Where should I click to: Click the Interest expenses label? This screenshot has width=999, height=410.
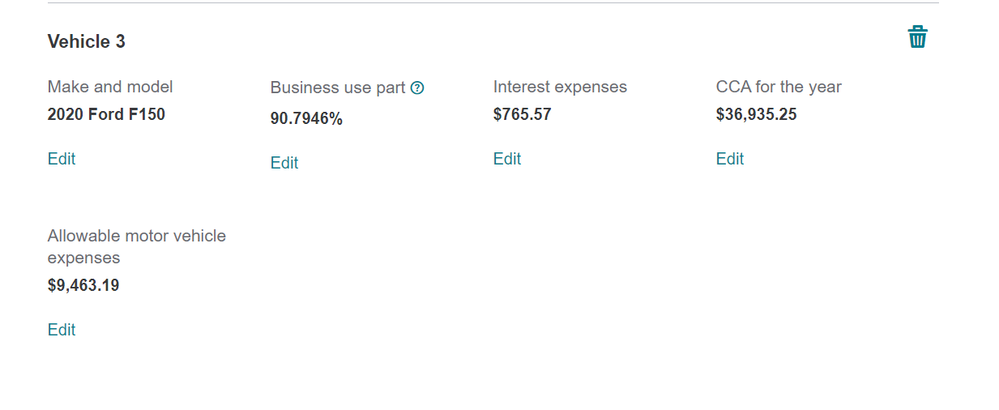tap(560, 87)
